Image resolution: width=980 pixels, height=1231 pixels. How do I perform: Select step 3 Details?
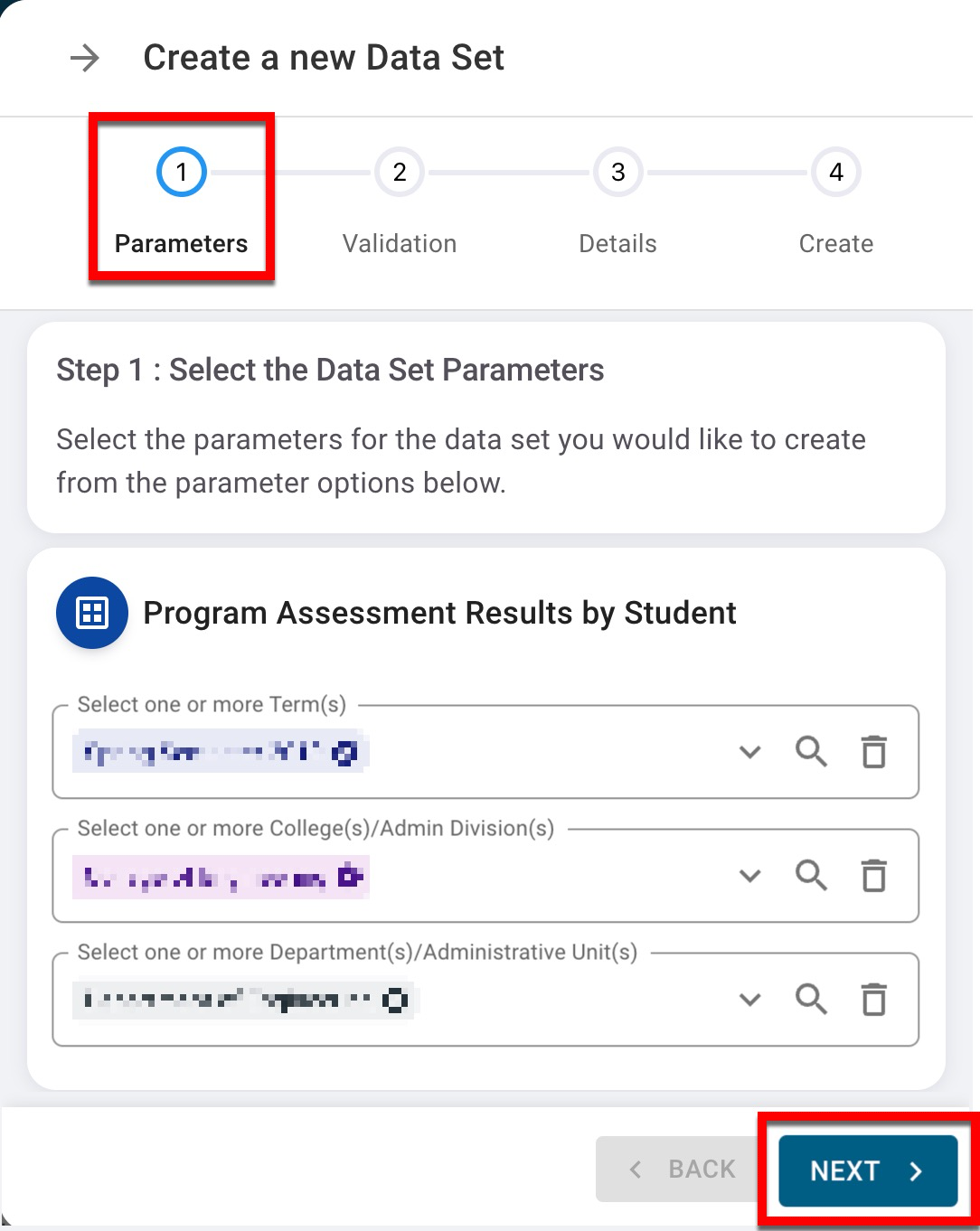[x=618, y=173]
